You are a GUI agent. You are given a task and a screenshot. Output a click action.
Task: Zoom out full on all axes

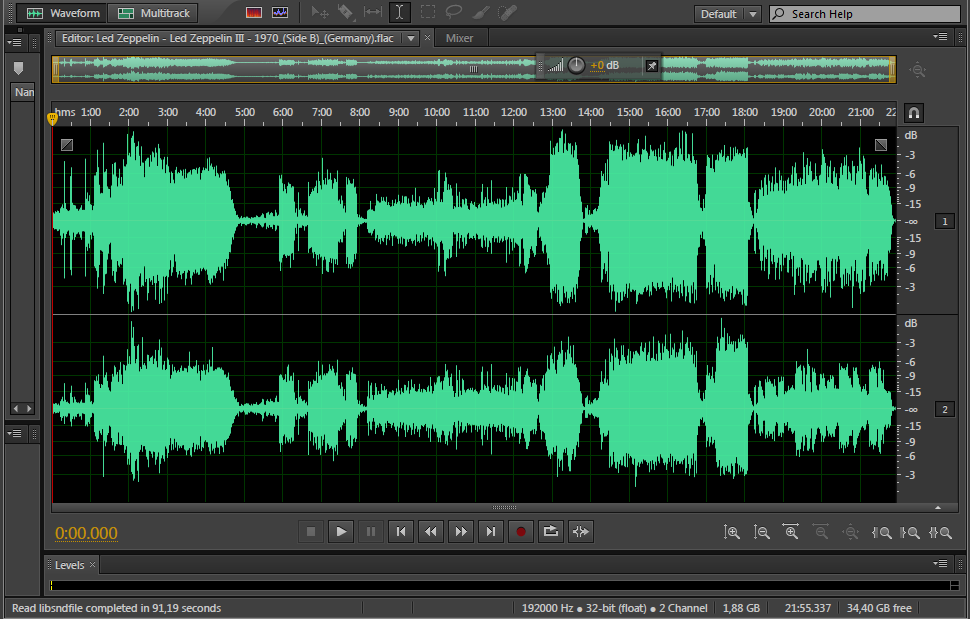tap(851, 532)
